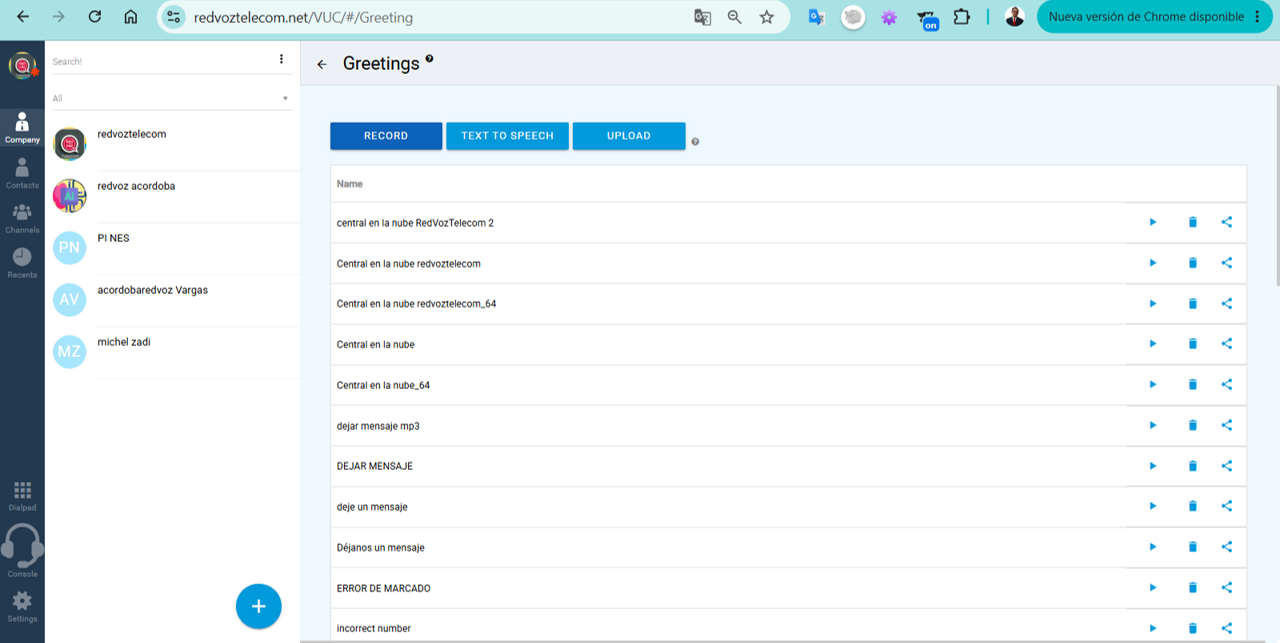
Task: Open help icon beside the Greetings title
Action: point(429,59)
